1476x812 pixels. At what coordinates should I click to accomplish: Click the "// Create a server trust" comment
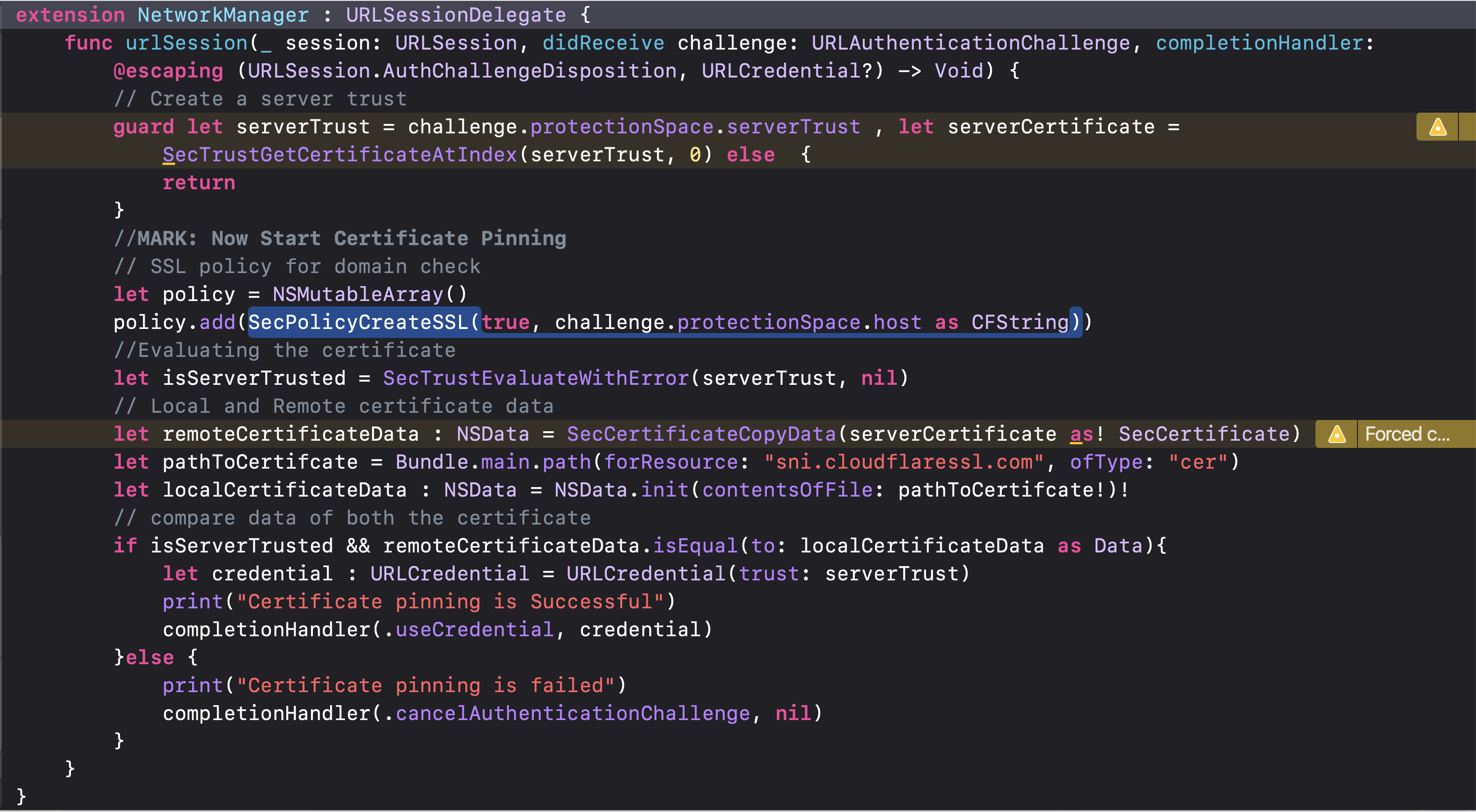tap(260, 99)
